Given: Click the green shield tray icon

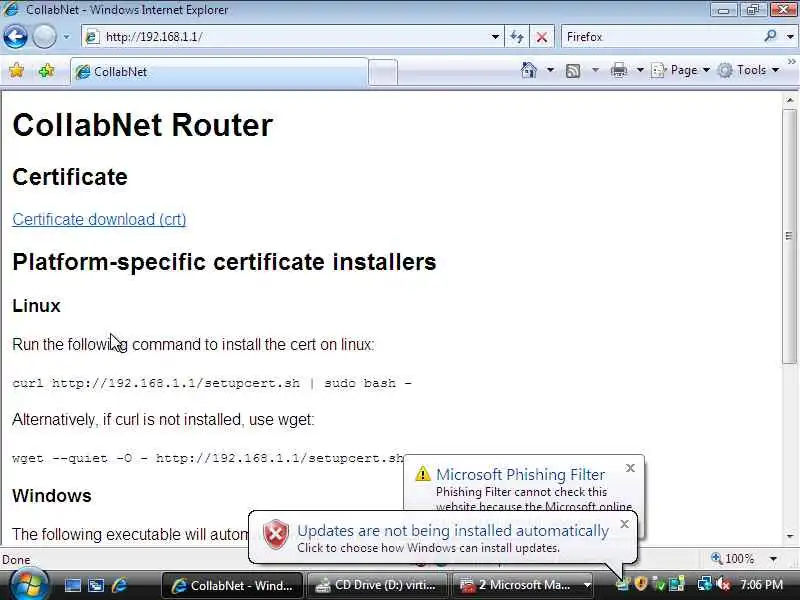Looking at the screenshot, I should 659,584.
